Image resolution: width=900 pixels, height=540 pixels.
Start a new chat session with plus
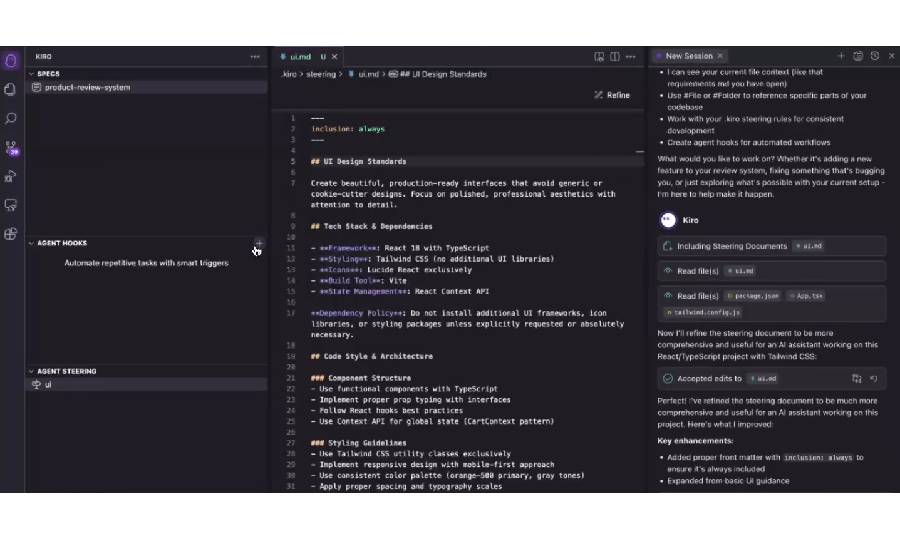pos(841,56)
